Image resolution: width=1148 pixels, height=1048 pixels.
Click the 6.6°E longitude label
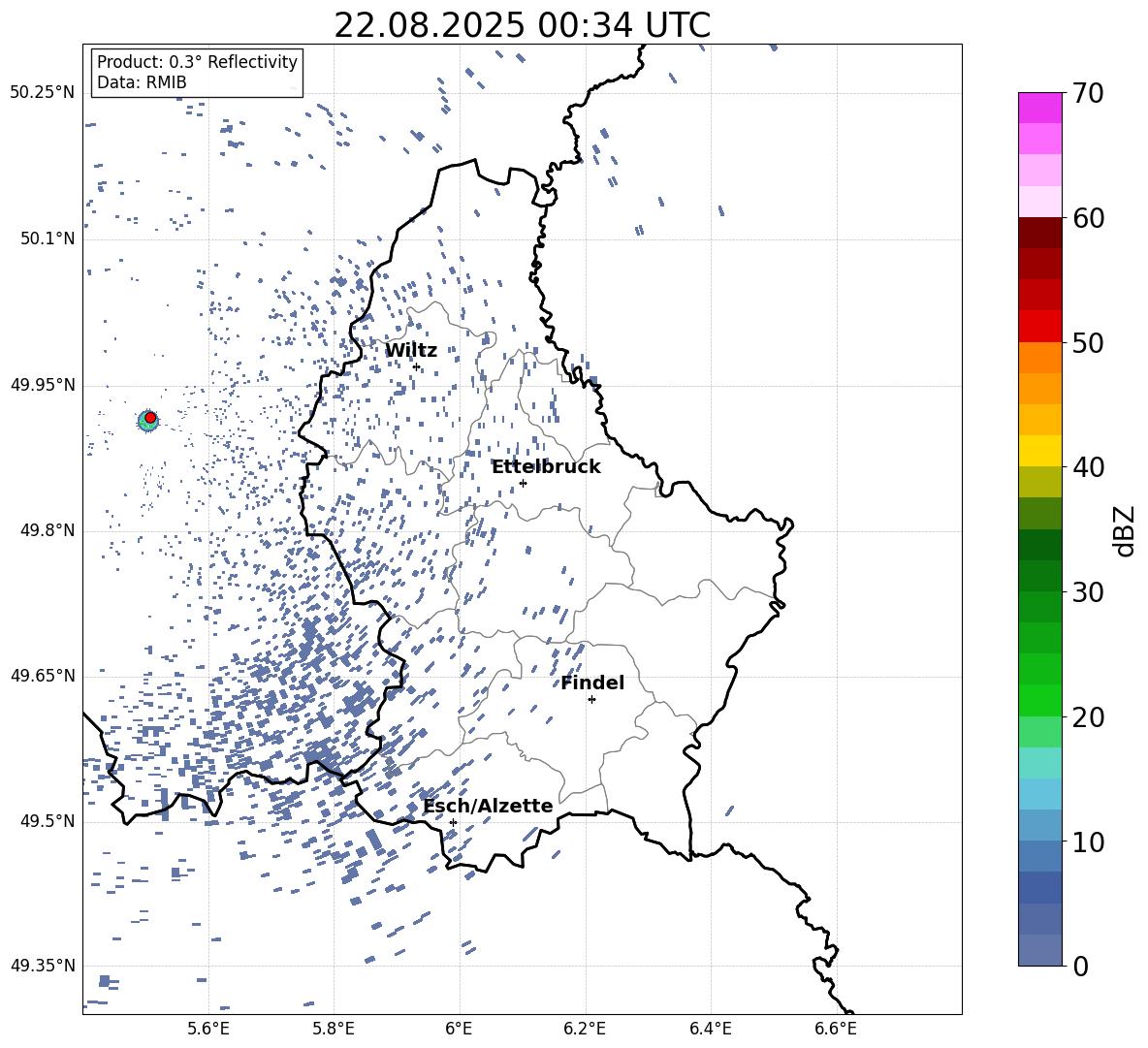click(836, 1029)
